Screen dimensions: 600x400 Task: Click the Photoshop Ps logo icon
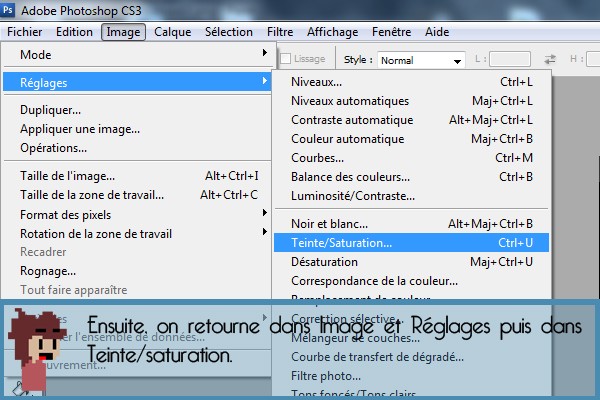tap(8, 9)
